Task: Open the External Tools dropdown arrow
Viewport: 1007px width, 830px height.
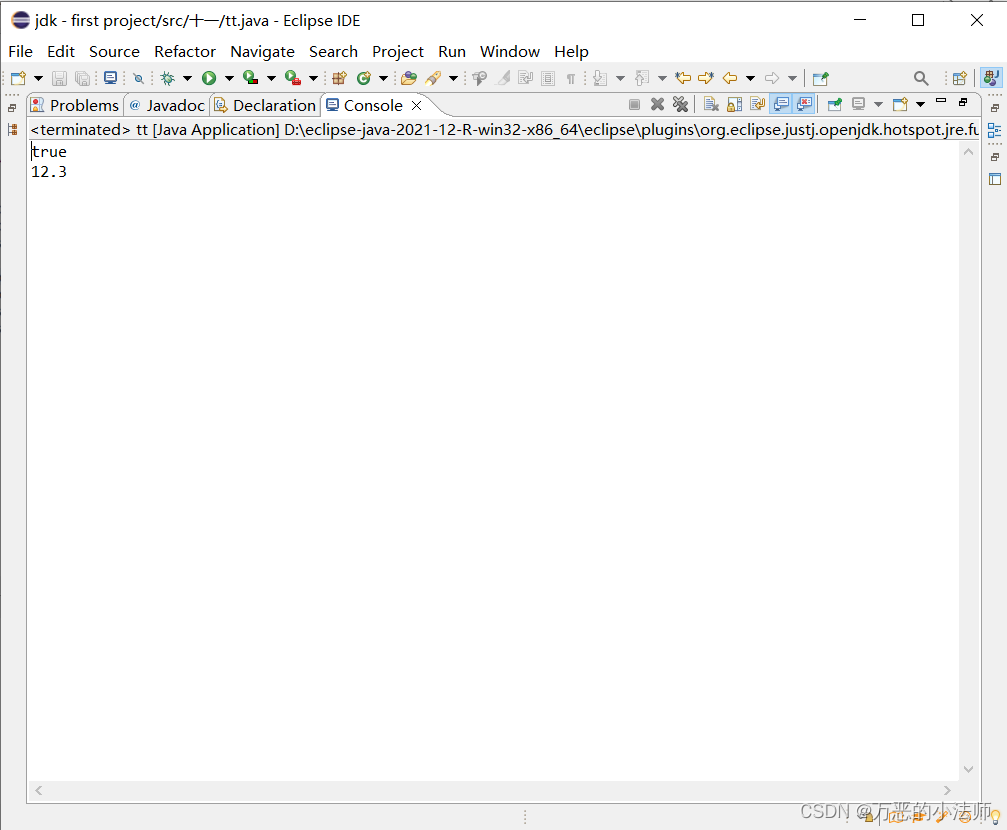Action: [313, 78]
